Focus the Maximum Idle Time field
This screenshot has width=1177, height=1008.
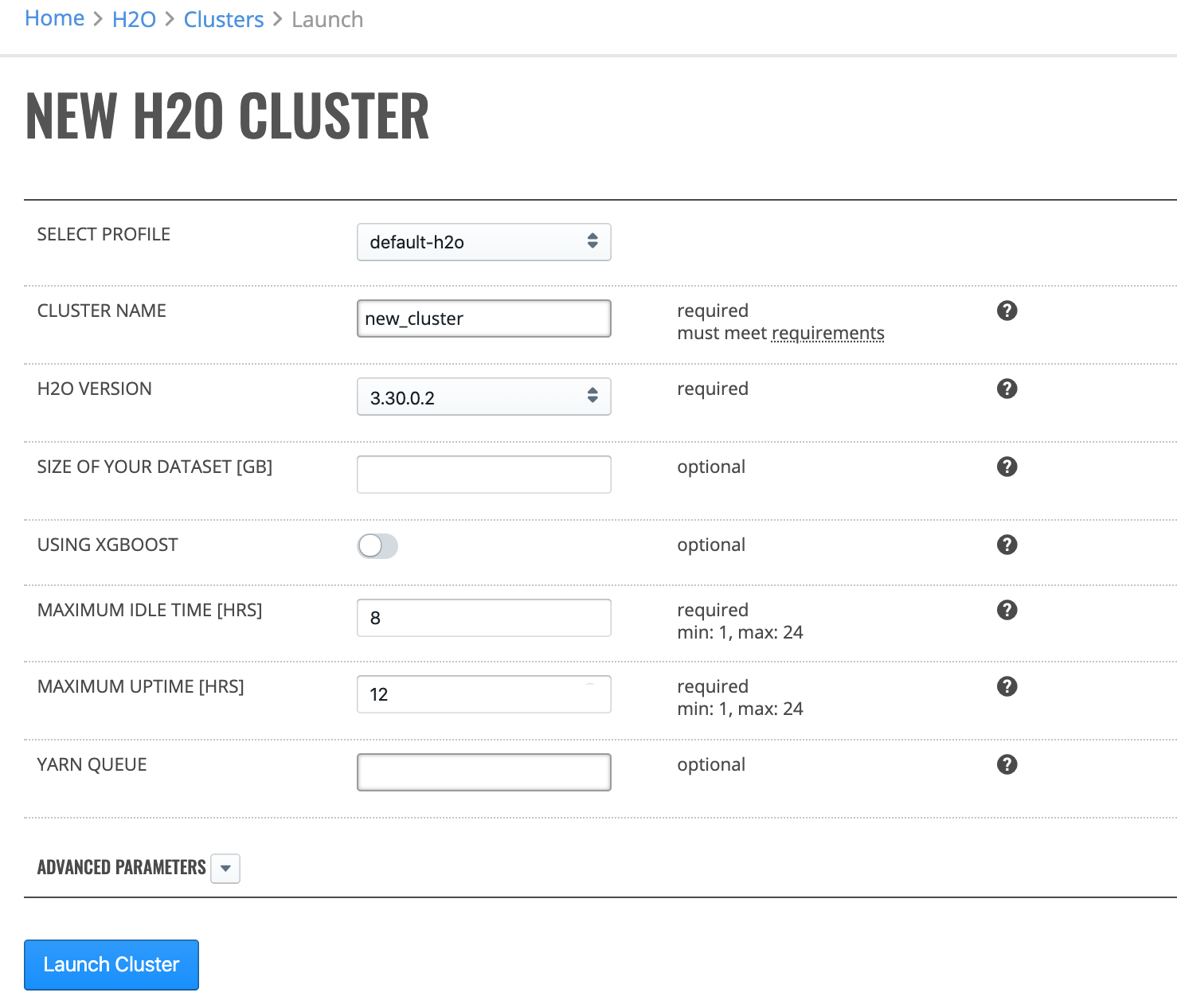click(484, 618)
